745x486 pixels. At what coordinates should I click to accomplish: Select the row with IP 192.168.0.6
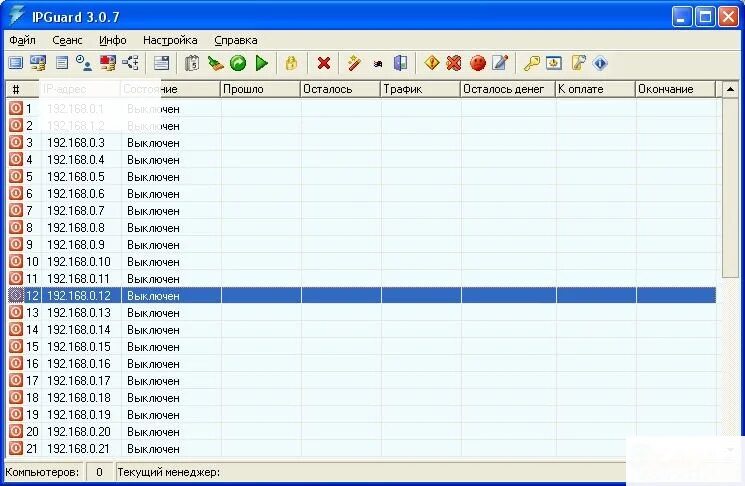pyautogui.click(x=361, y=194)
